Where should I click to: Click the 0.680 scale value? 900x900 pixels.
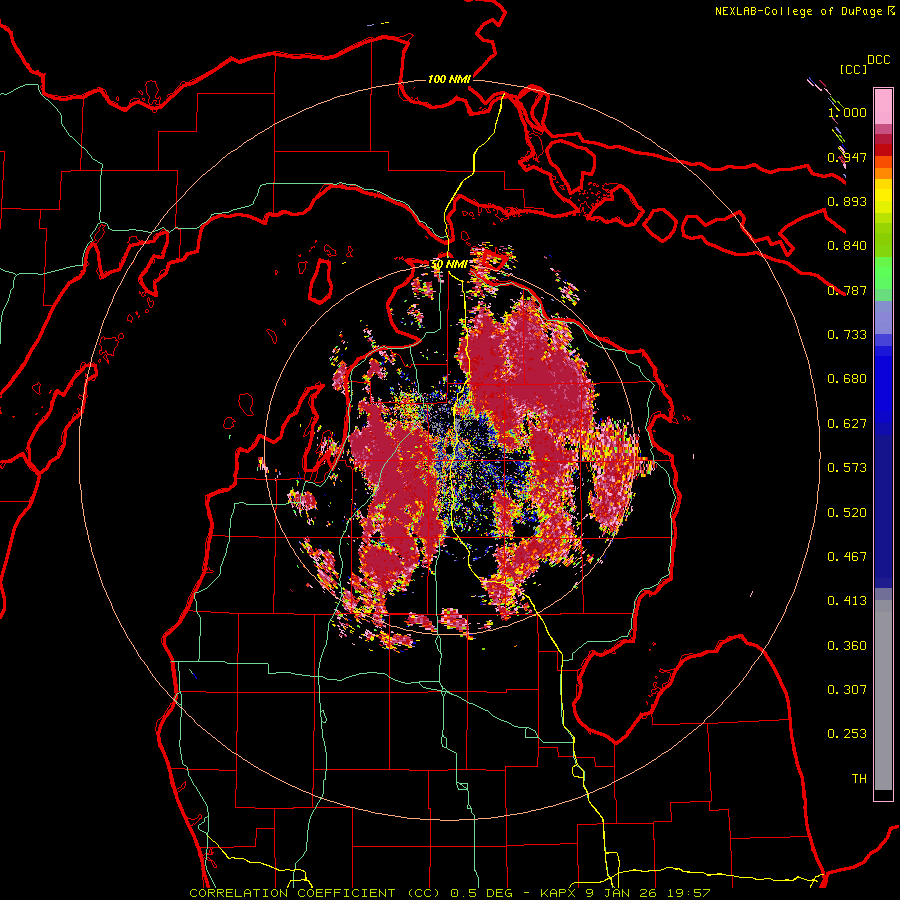(847, 379)
